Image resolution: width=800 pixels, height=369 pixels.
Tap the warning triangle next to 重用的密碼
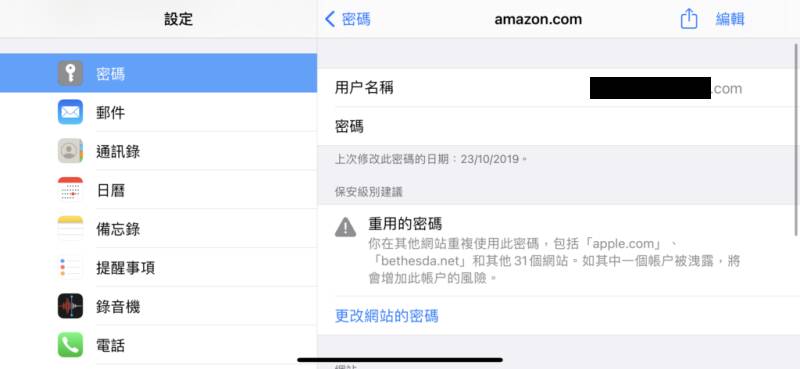point(345,227)
